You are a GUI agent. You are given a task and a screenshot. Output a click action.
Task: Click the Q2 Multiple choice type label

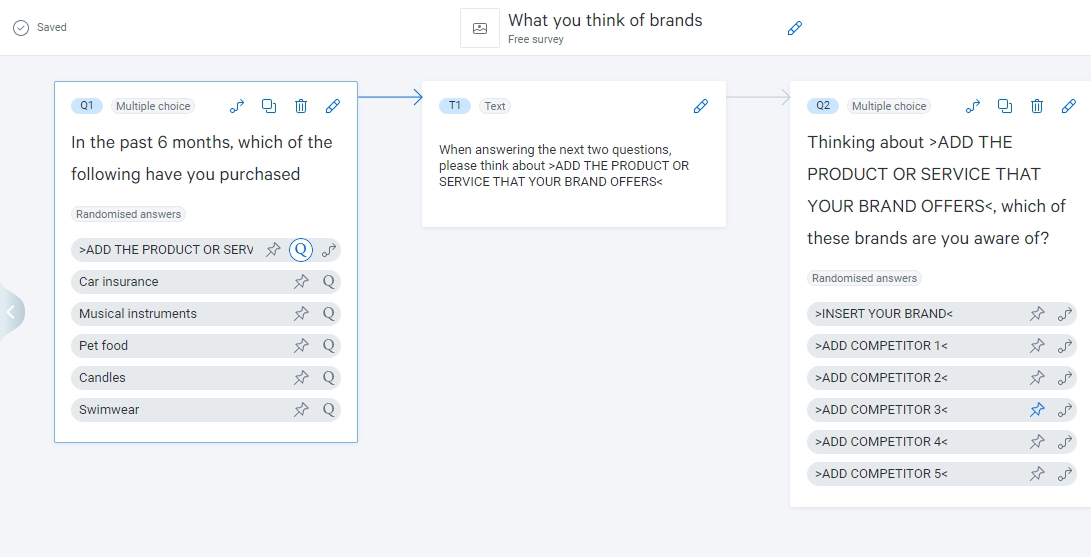pyautogui.click(x=888, y=106)
